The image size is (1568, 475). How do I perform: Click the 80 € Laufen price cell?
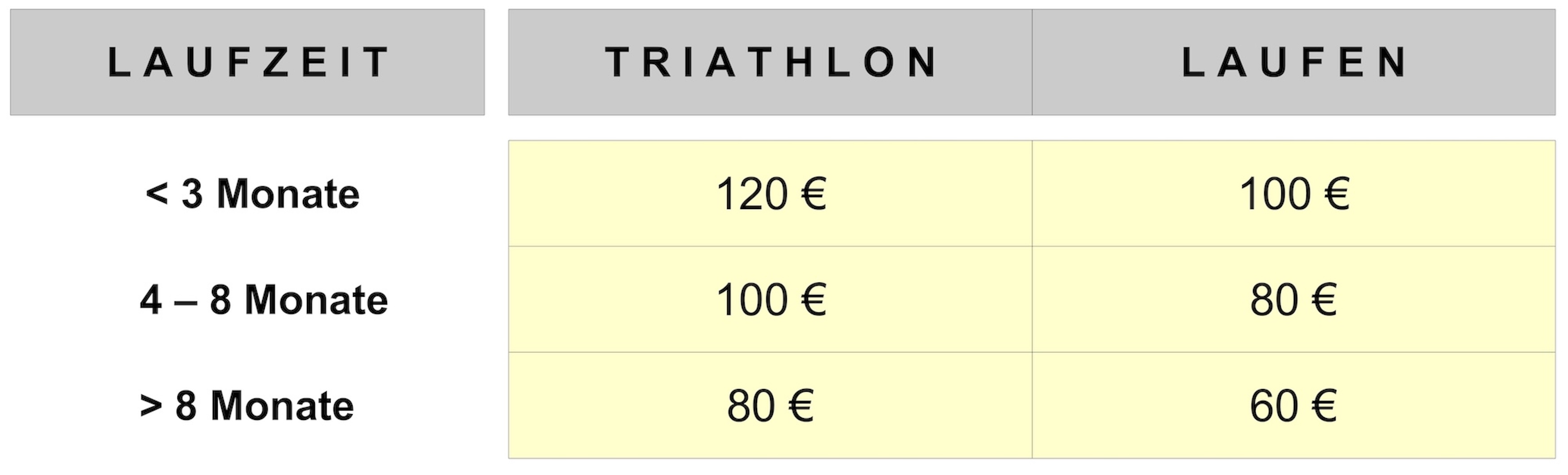click(x=1294, y=299)
